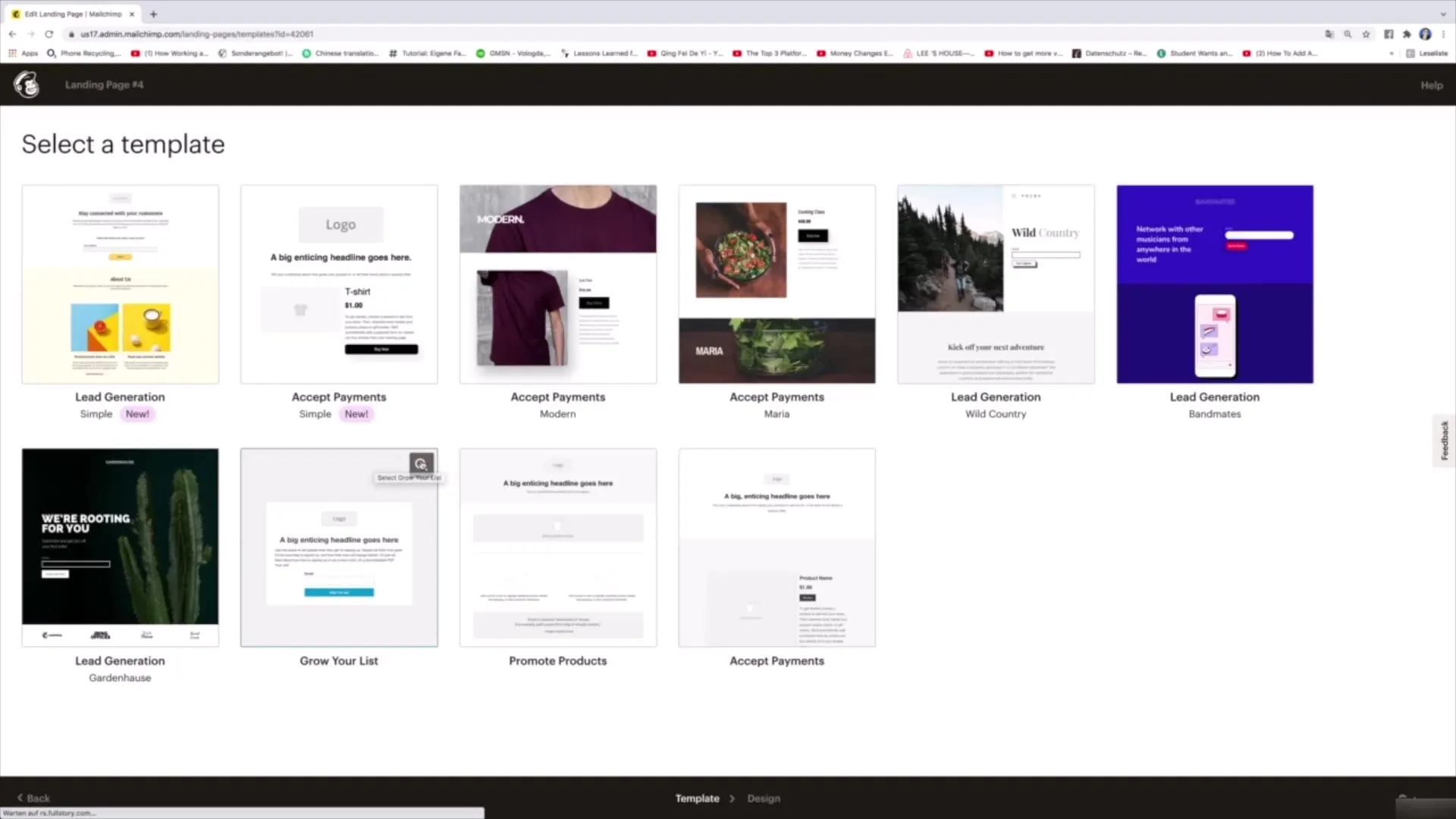Open the Apps bookmarks grid icon
This screenshot has width=1456, height=819.
22,53
